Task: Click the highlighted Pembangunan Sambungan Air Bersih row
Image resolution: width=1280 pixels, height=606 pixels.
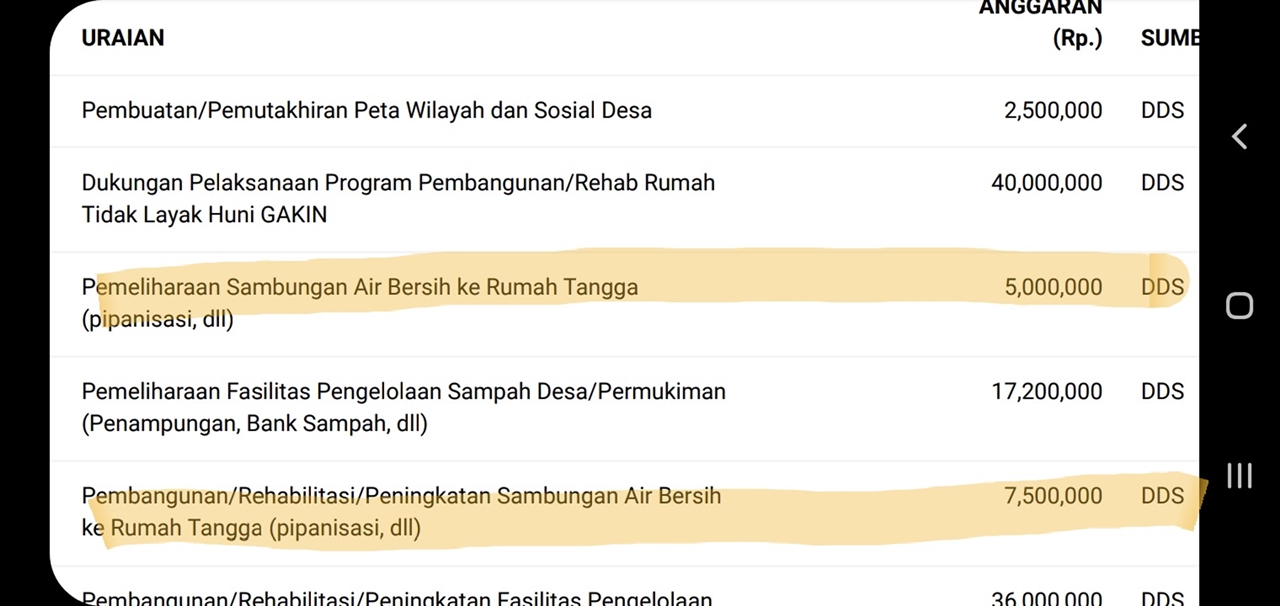Action: [x=401, y=511]
